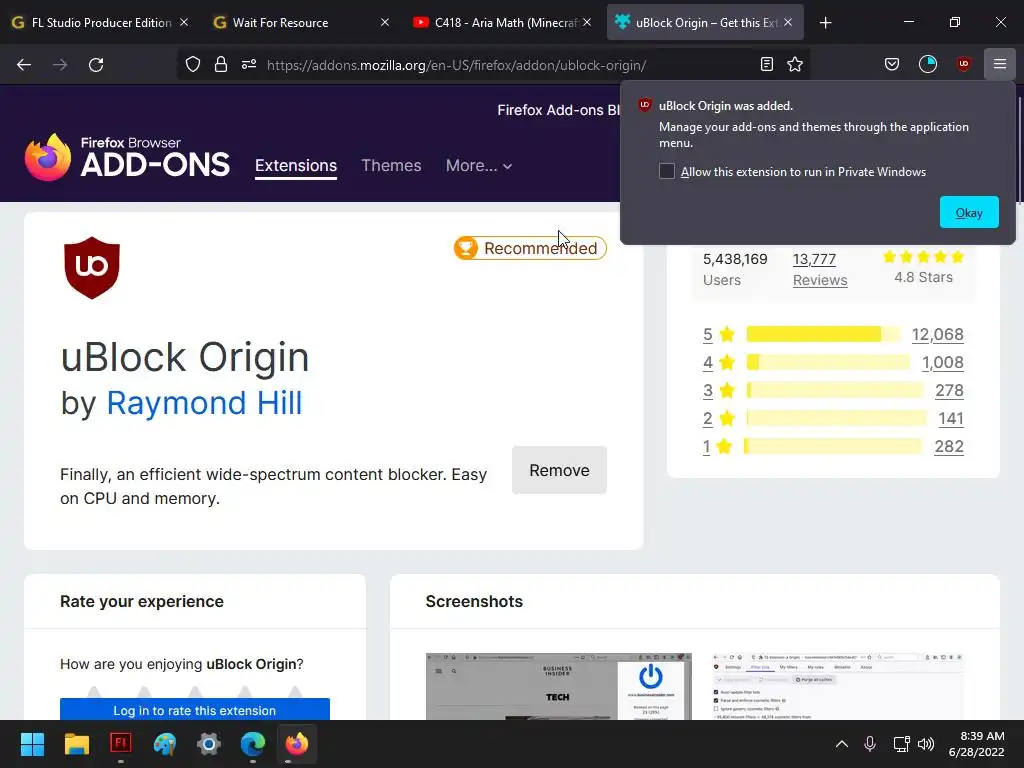Close the C418 Aria Math tab

[x=587, y=22]
